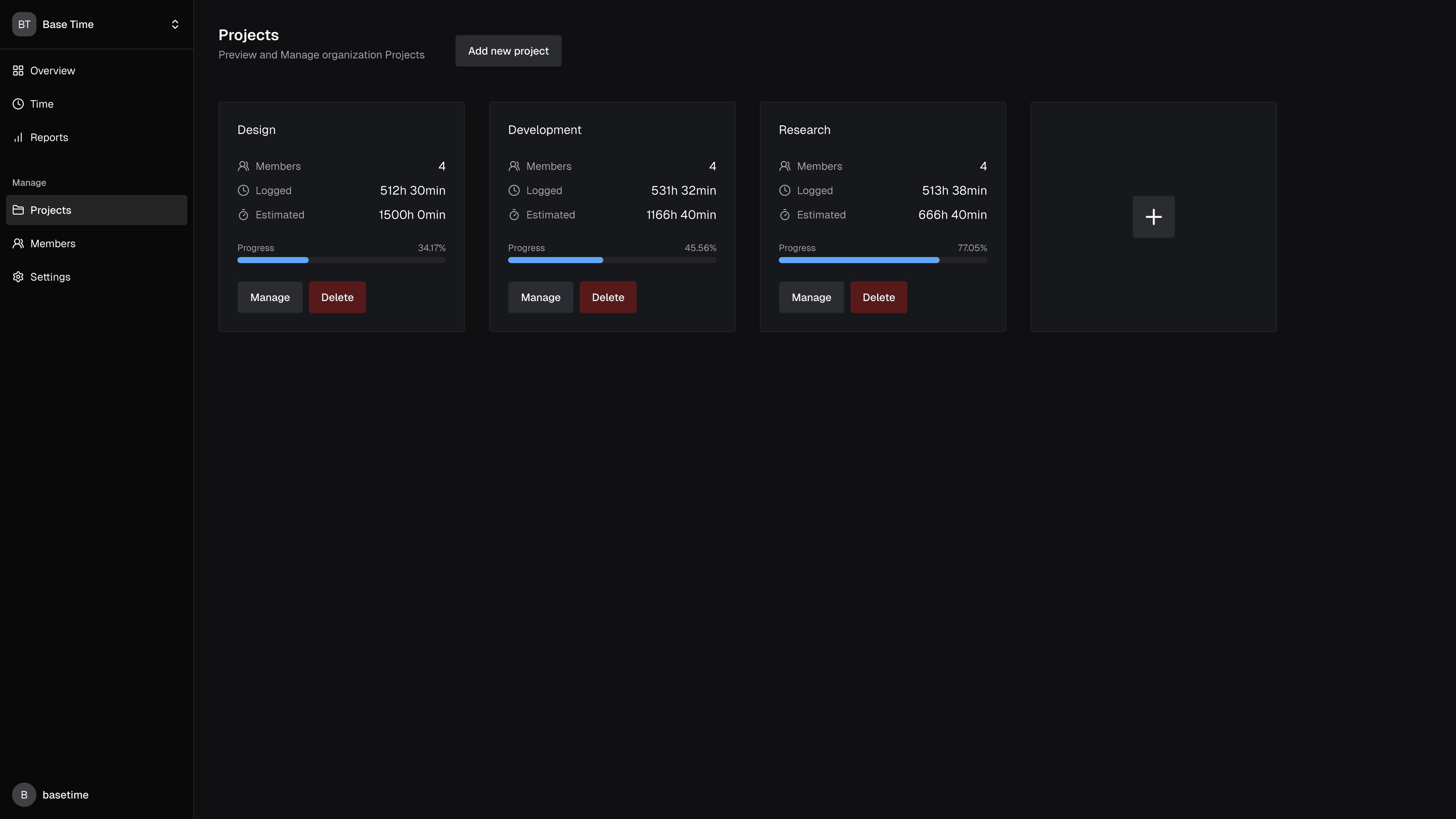The width and height of the screenshot is (1456, 819).
Task: Click the Time clock icon in sidebar
Action: (18, 104)
